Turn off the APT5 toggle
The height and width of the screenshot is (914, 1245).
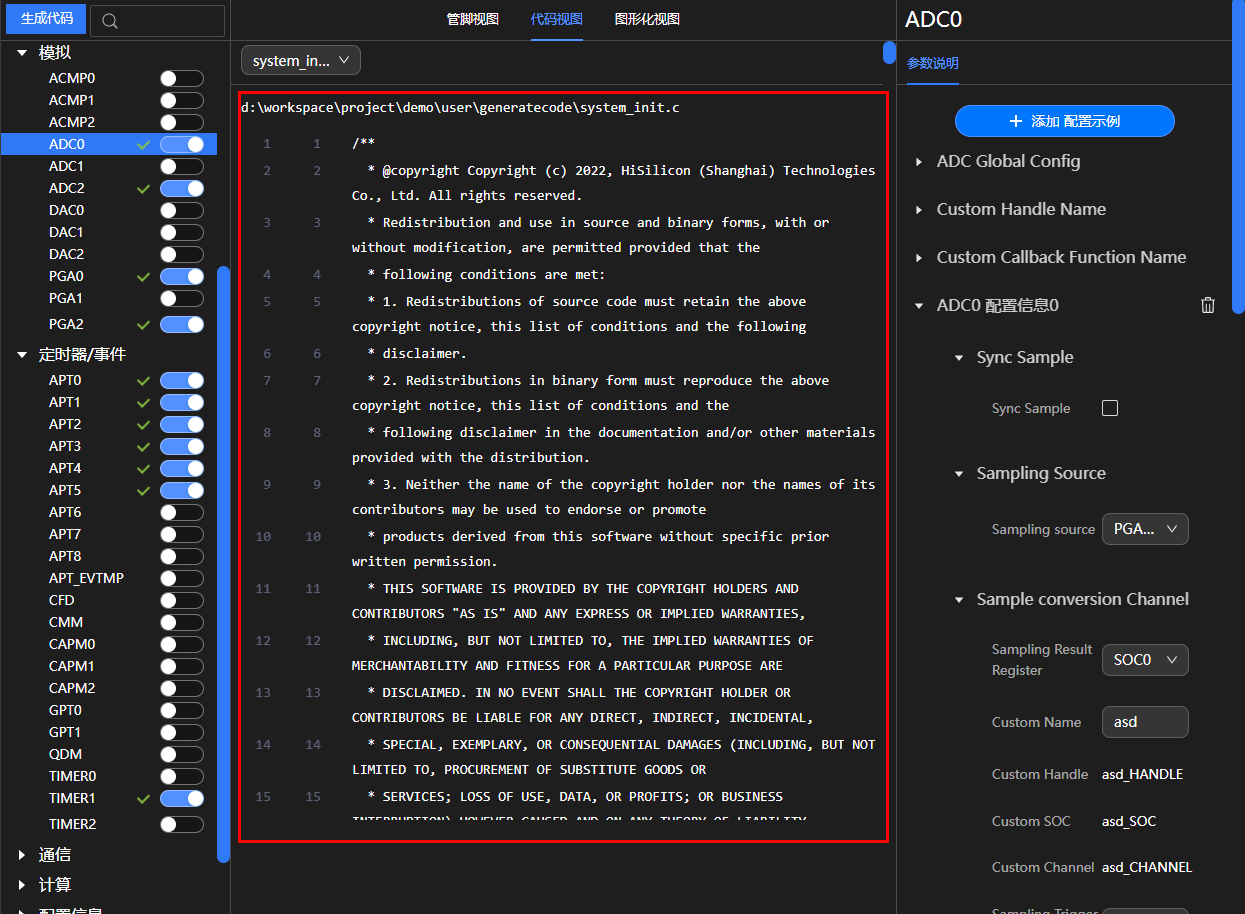point(181,491)
